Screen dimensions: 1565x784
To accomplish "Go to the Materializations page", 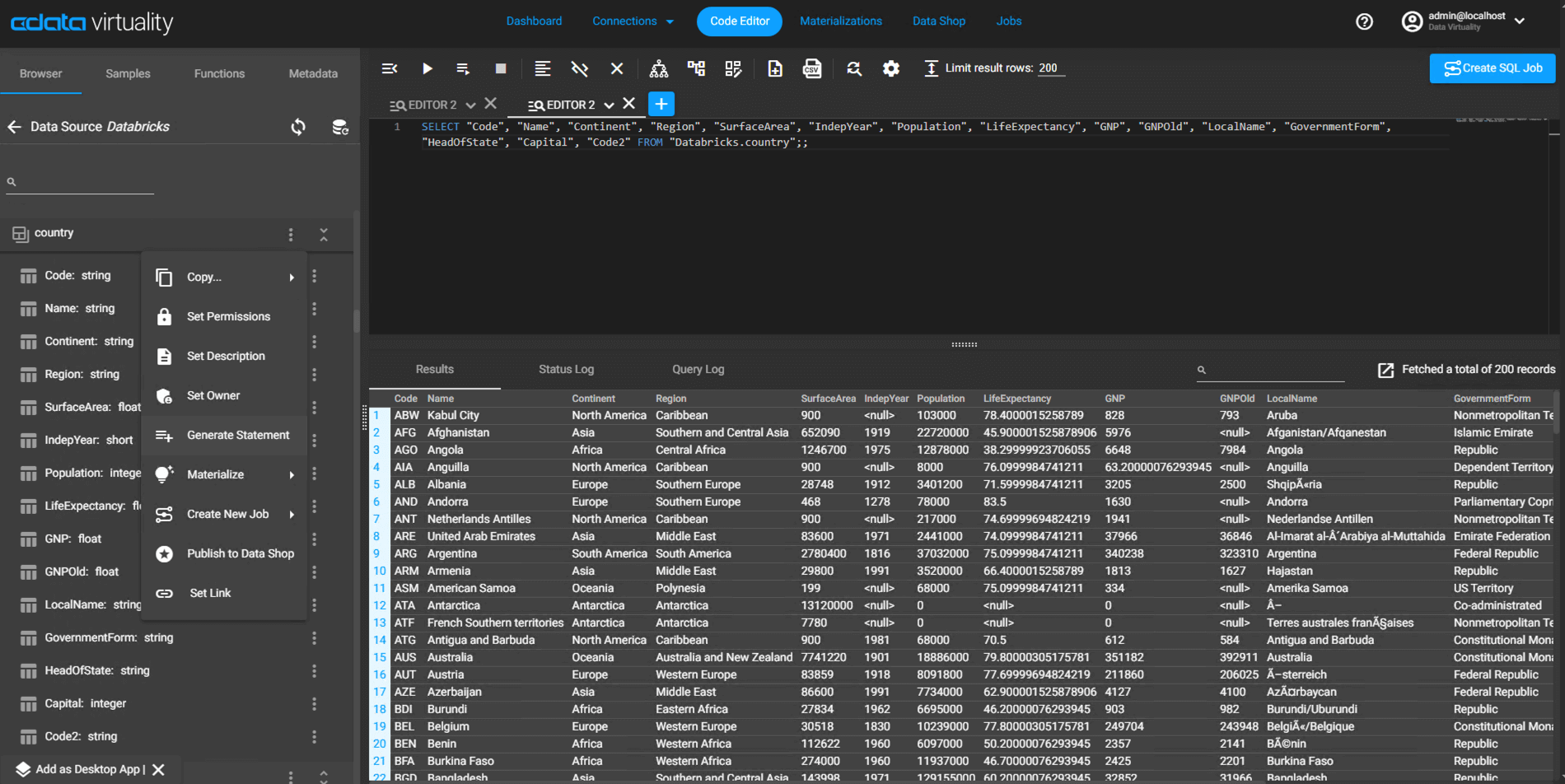I will point(840,21).
